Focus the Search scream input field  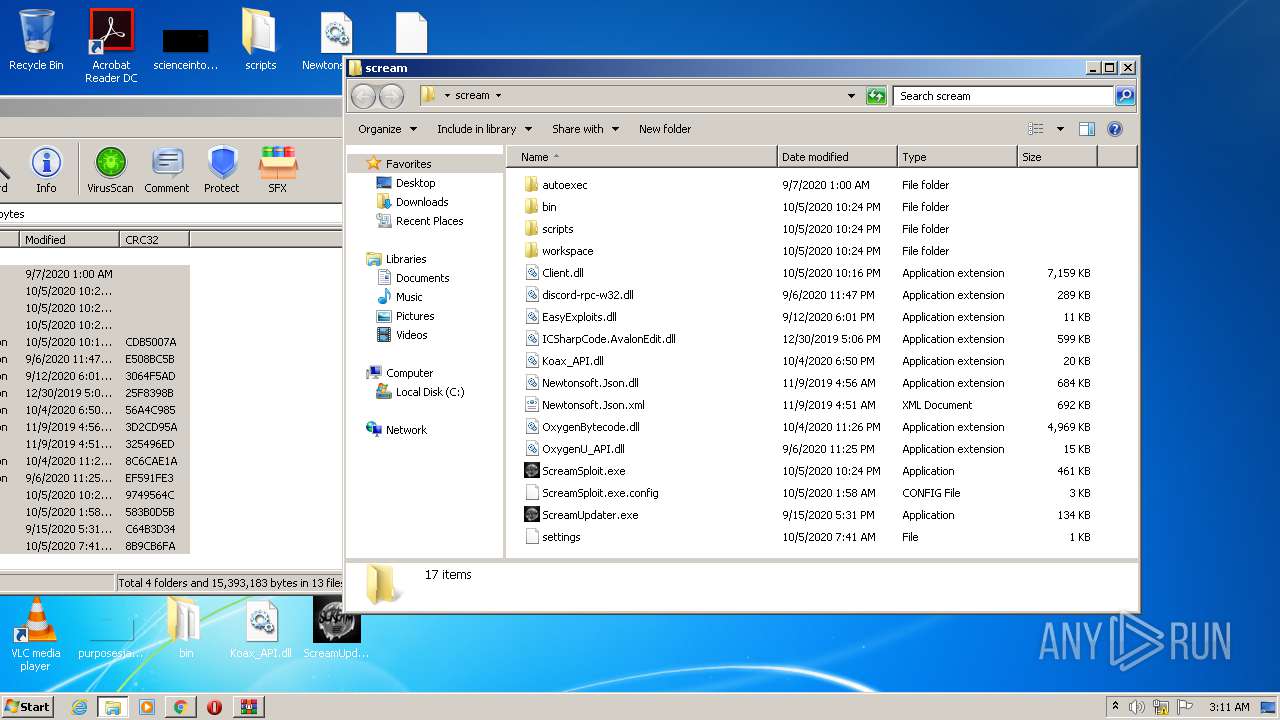tap(1003, 96)
